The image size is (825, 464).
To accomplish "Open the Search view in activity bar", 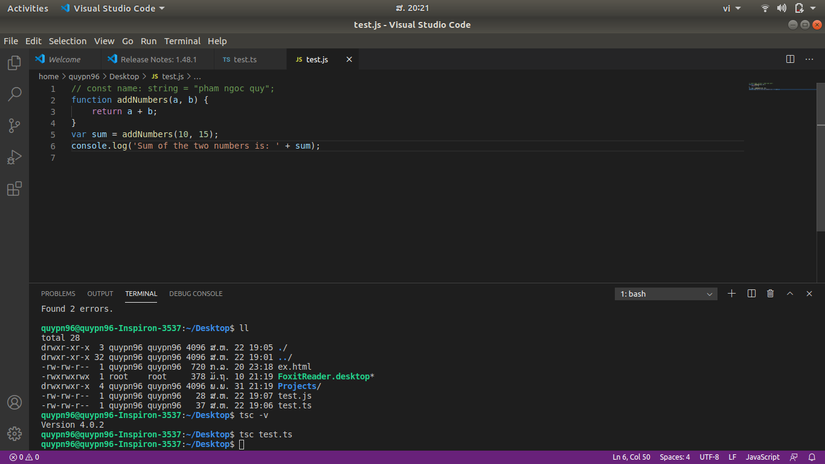I will click(14, 94).
